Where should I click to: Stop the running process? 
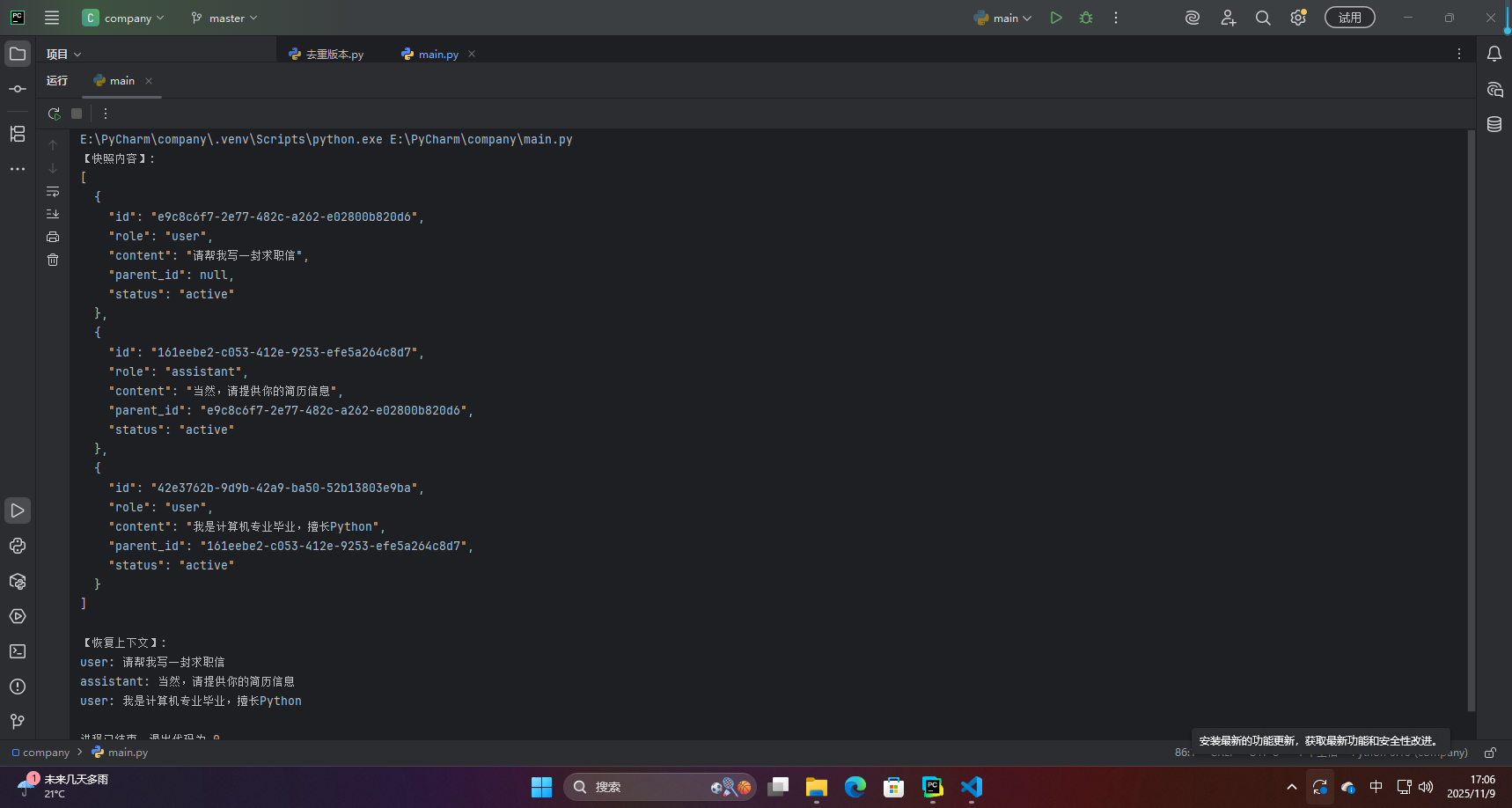pos(77,114)
